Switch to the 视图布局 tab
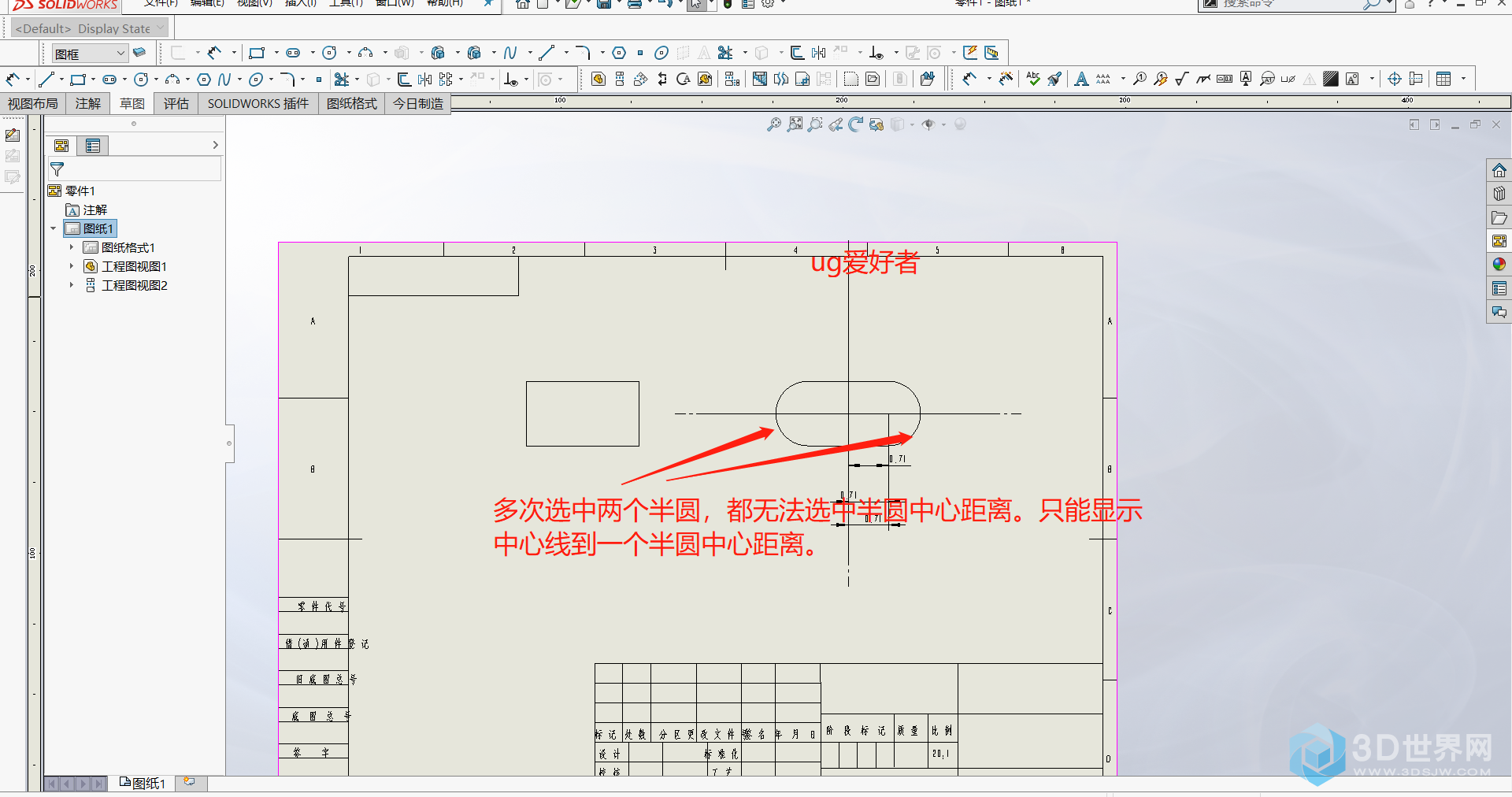This screenshot has height=797, width=1512. coord(33,104)
